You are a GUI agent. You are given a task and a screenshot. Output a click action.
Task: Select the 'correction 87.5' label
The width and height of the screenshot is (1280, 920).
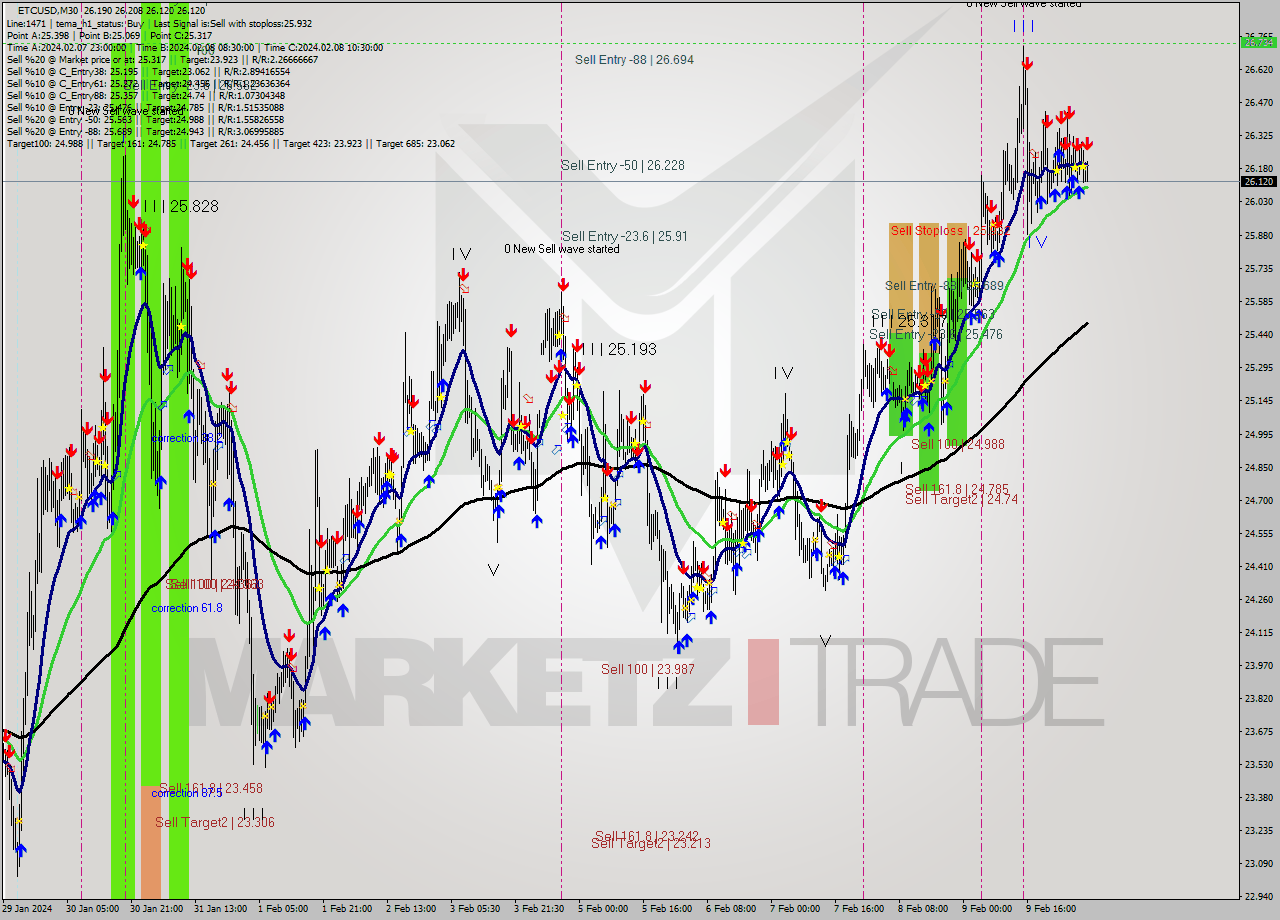(x=187, y=793)
